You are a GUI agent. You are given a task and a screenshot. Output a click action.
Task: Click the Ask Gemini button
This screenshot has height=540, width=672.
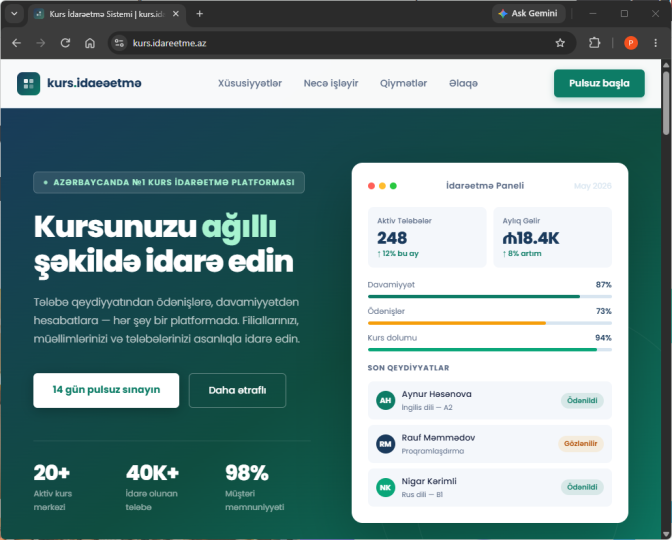coord(528,14)
